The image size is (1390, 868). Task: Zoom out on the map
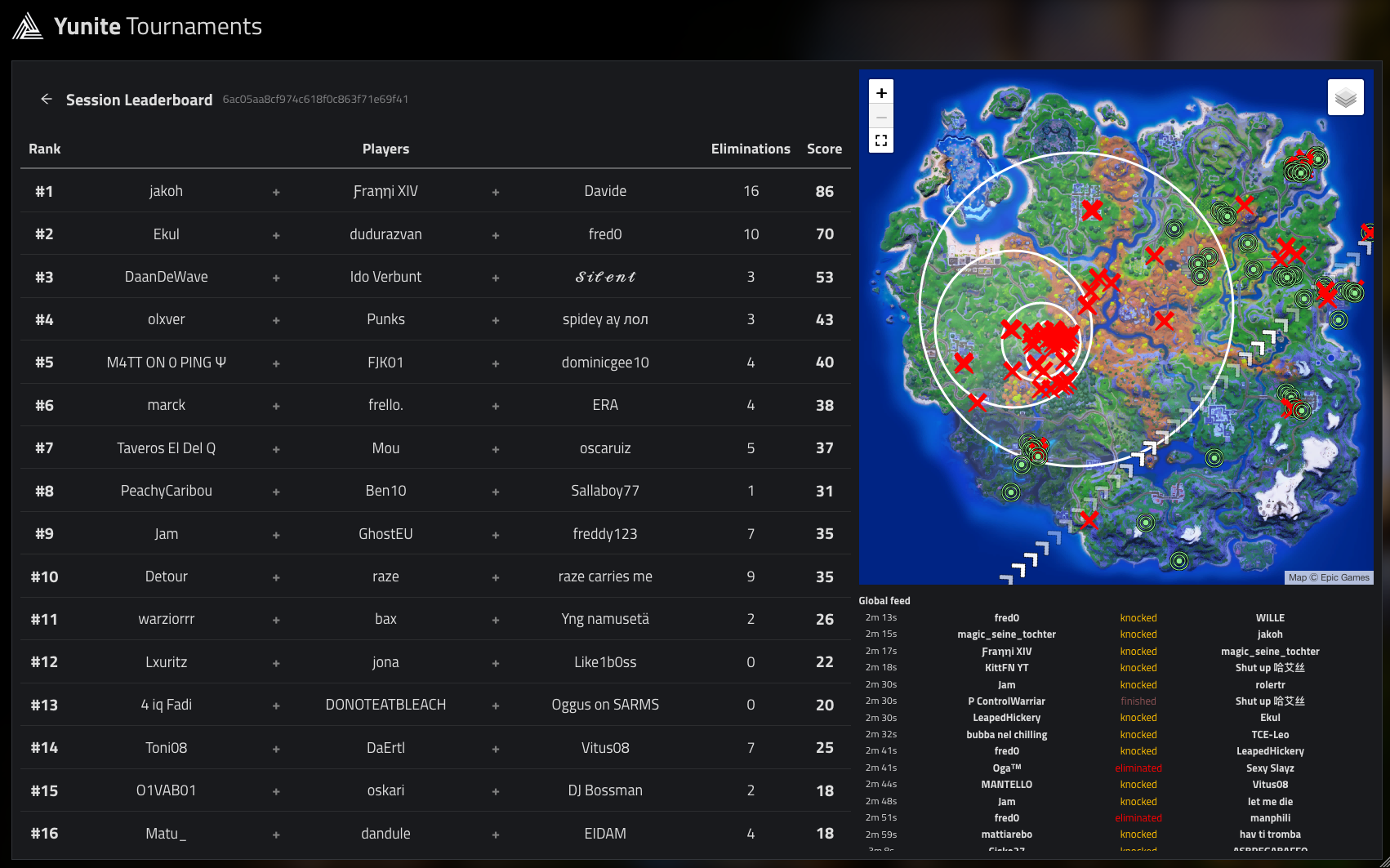pos(881,117)
